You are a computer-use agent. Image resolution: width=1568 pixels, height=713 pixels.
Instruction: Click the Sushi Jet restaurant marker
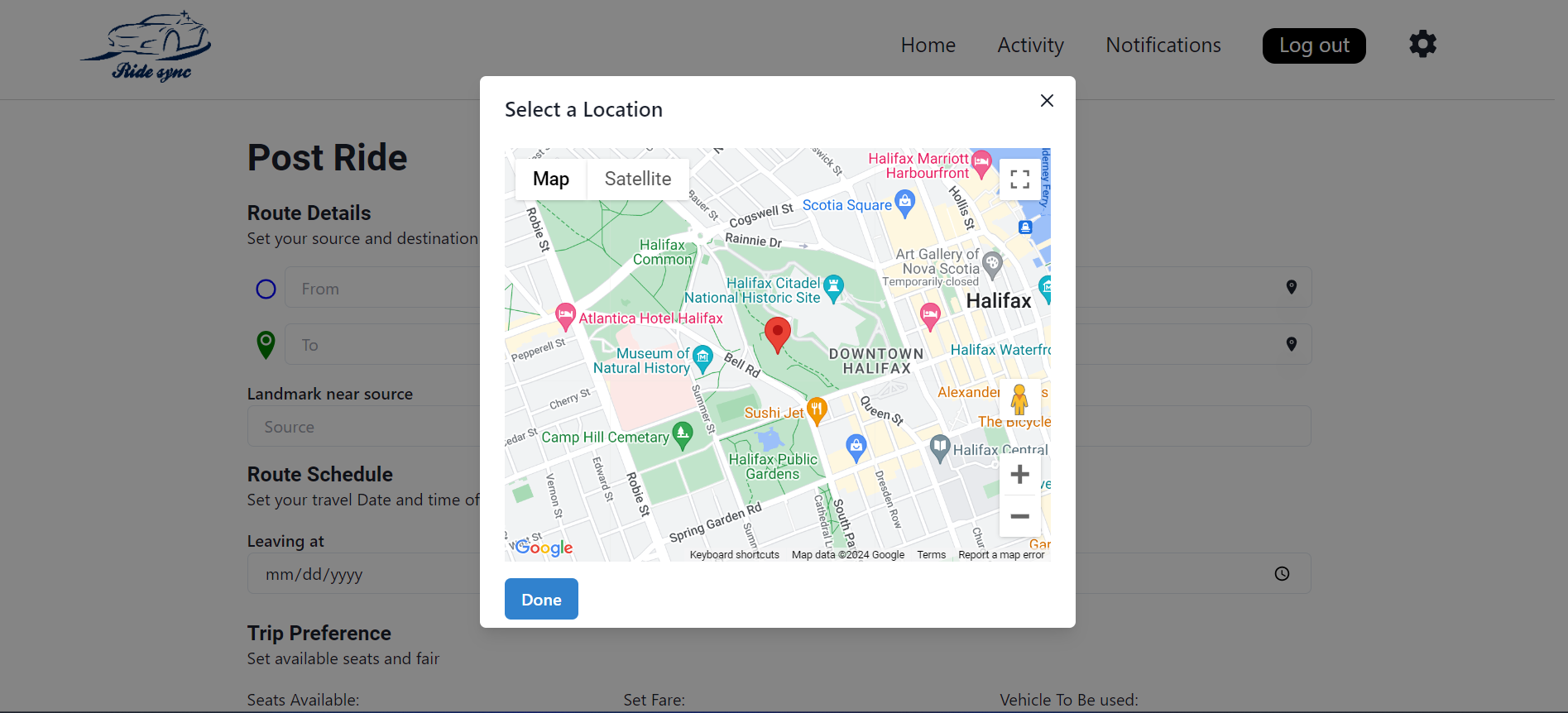pyautogui.click(x=817, y=410)
